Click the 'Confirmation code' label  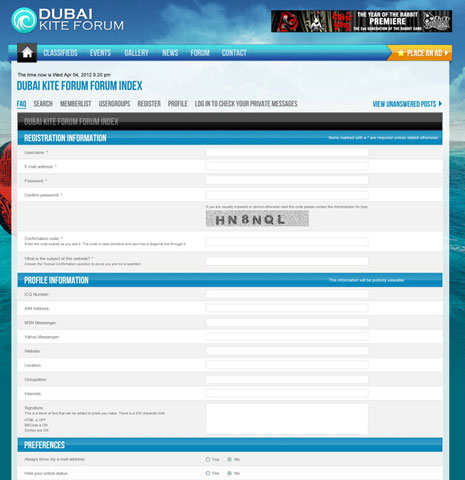coord(43,238)
